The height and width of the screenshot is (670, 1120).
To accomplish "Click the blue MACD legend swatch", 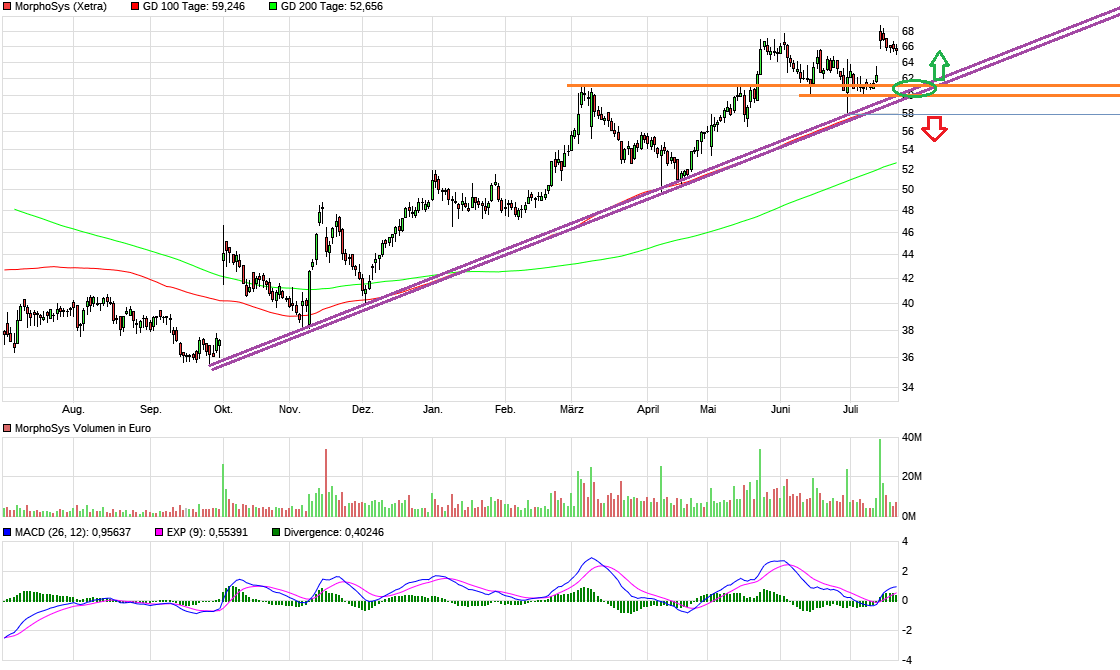I will click(7, 532).
